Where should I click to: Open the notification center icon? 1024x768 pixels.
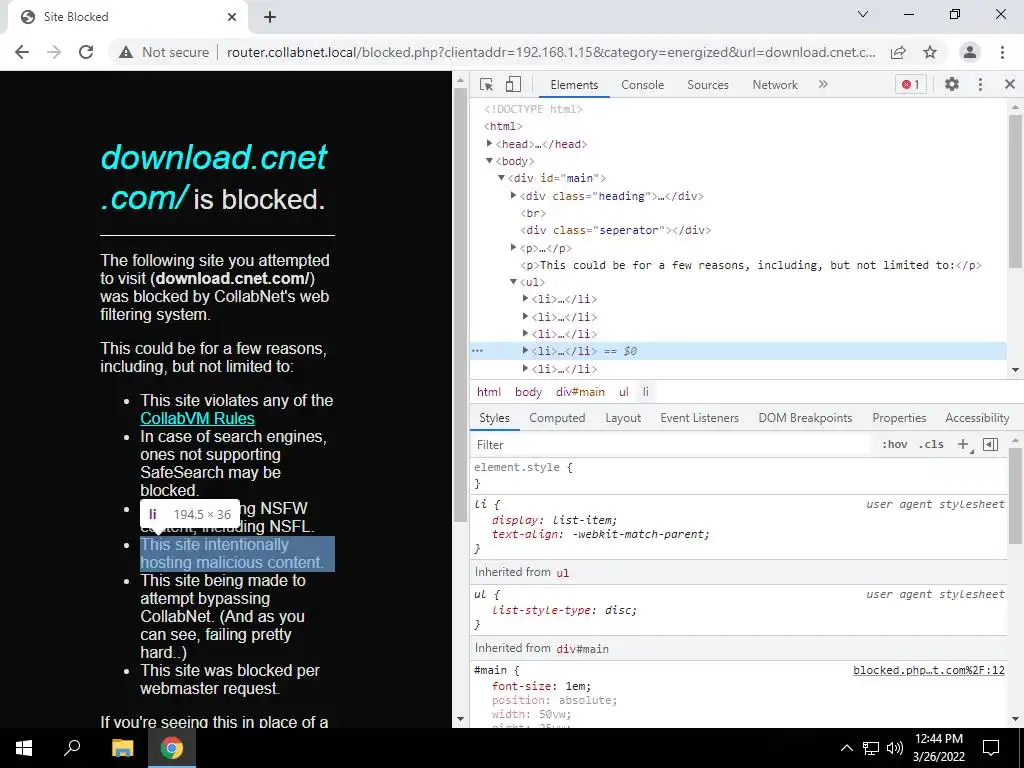point(991,748)
